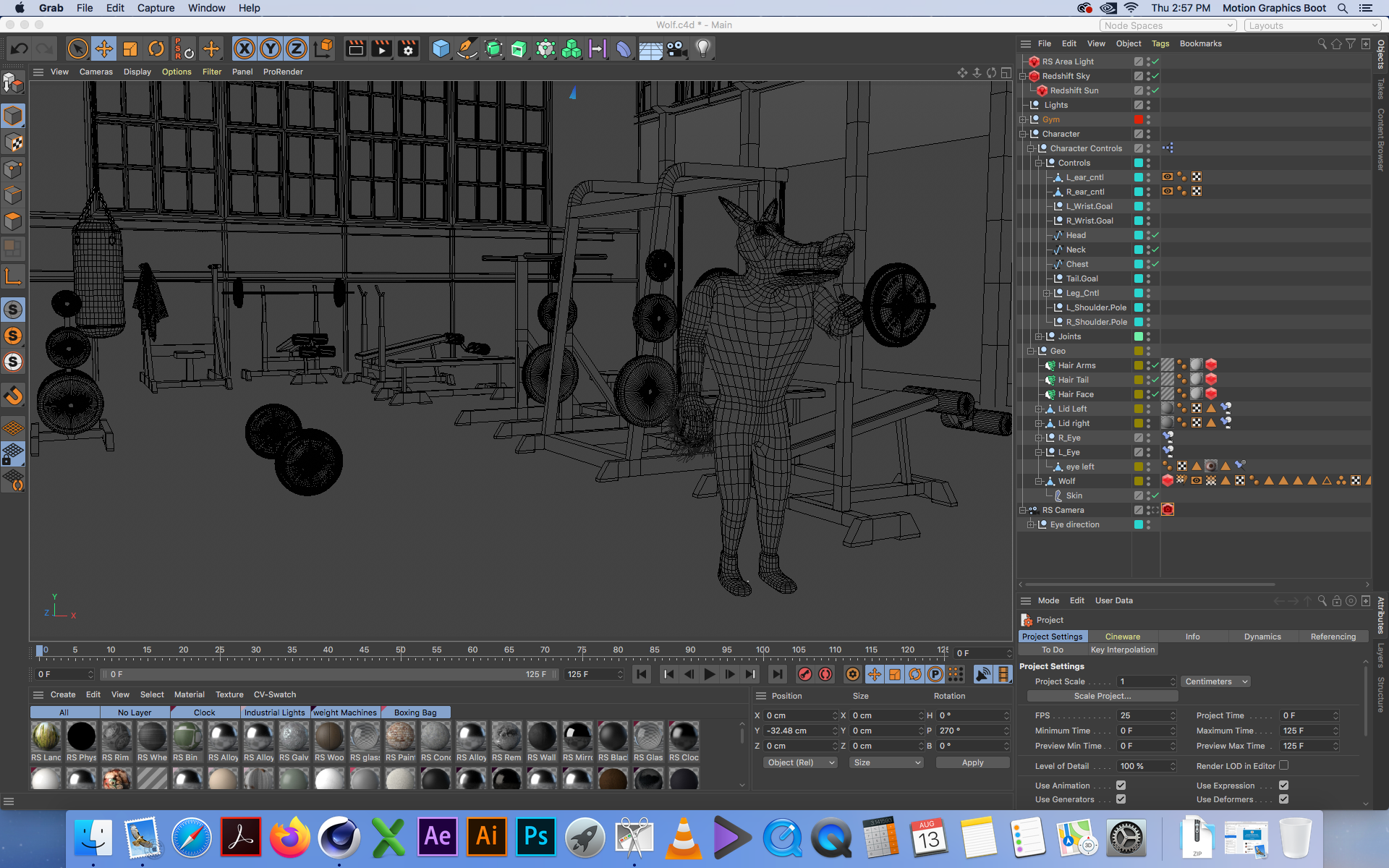Open the Centimeters unit dropdown
Viewport: 1389px width, 868px height.
click(x=1216, y=681)
